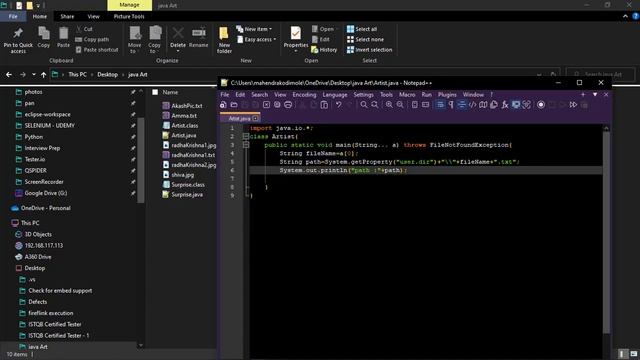Click Print icon in Notepad++ toolbar
The width and height of the screenshot is (640, 360).
(x=288, y=105)
